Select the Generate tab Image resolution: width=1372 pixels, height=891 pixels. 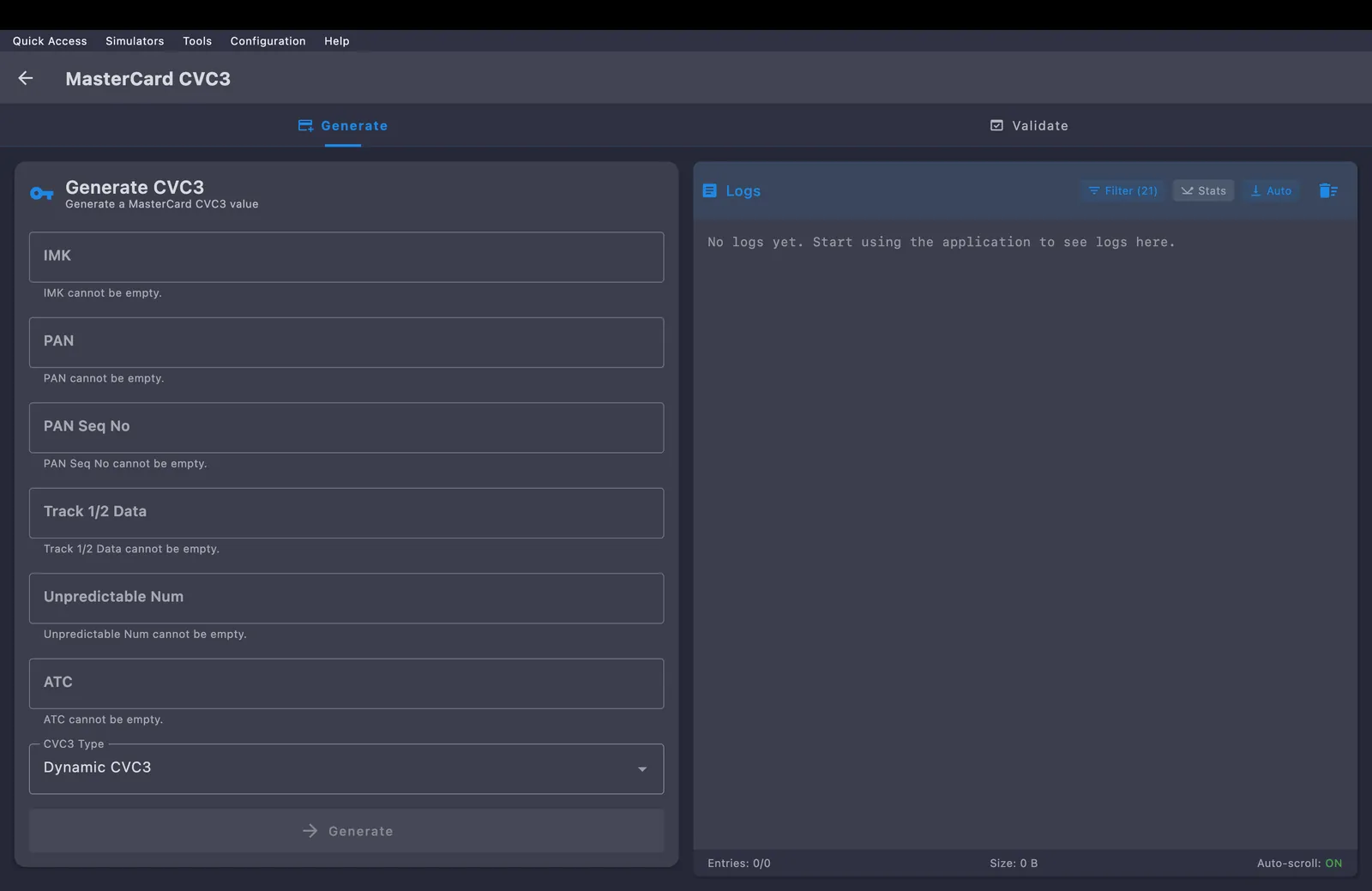343,125
